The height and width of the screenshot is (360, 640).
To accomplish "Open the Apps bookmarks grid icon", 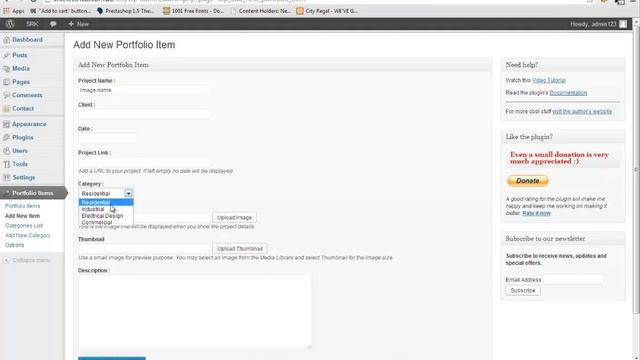I will [6, 11].
